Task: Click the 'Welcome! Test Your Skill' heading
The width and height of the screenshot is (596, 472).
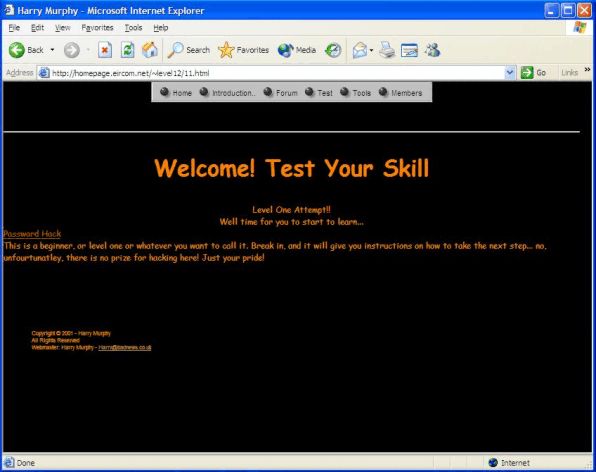Action: (x=292, y=168)
